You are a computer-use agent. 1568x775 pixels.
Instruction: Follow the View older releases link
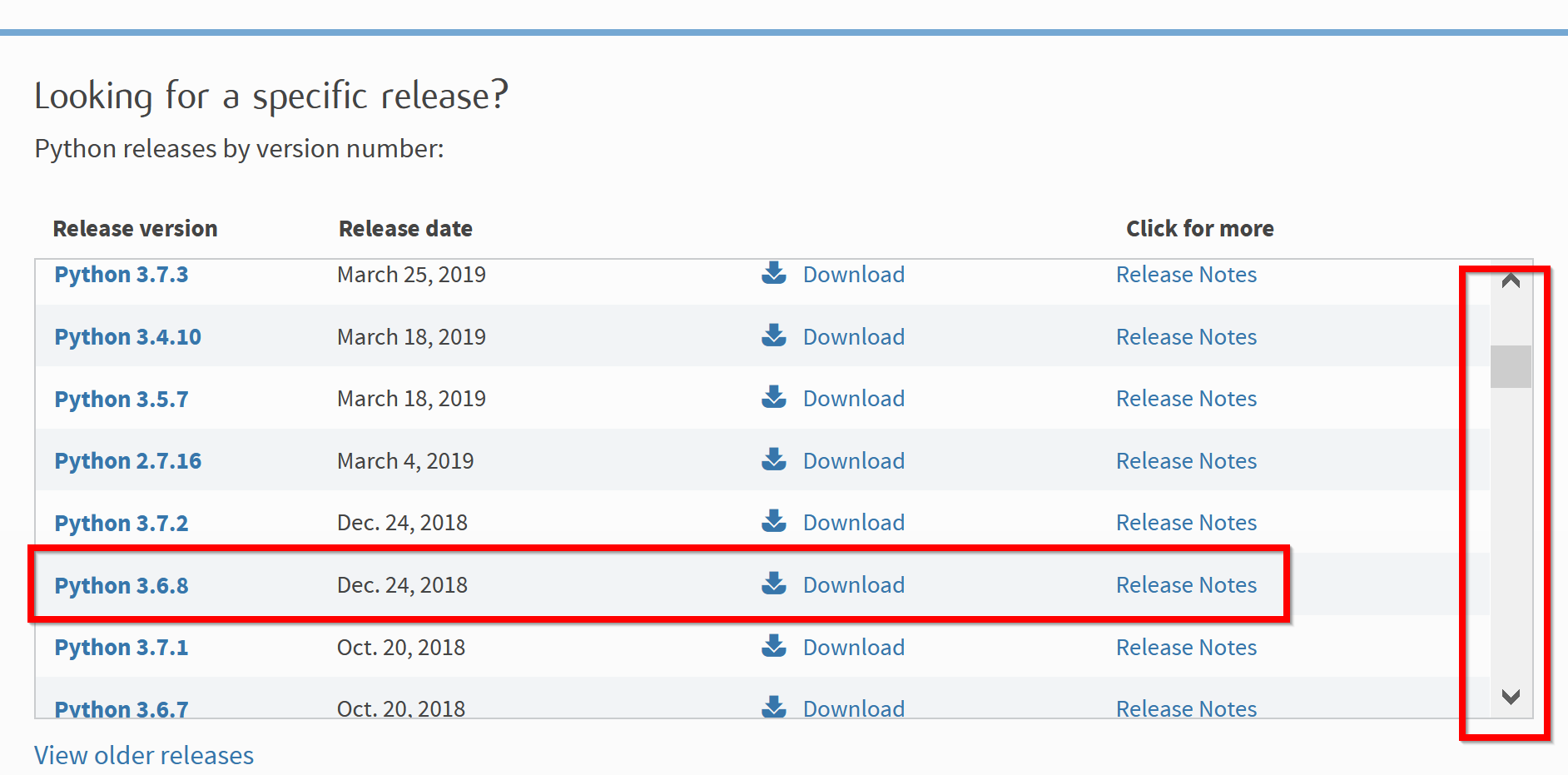(144, 755)
